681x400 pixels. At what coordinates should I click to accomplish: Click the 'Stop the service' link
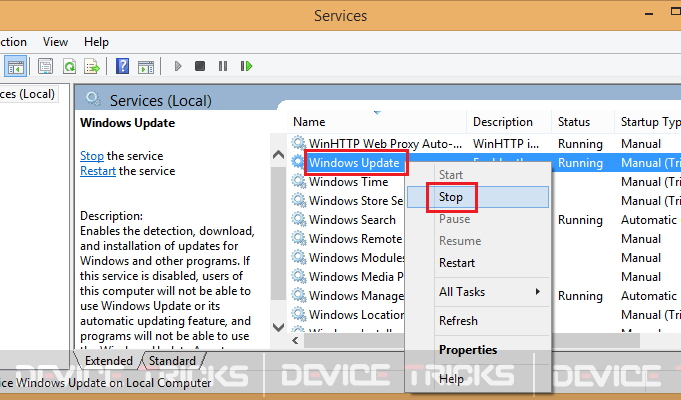click(x=92, y=156)
